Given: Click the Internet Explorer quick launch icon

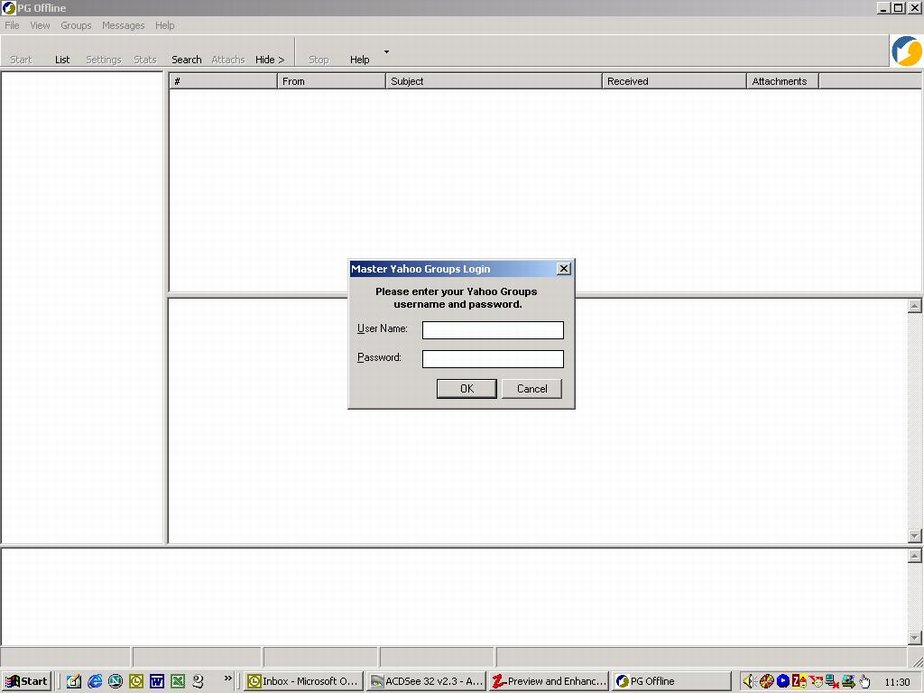Looking at the screenshot, I should click(x=95, y=681).
